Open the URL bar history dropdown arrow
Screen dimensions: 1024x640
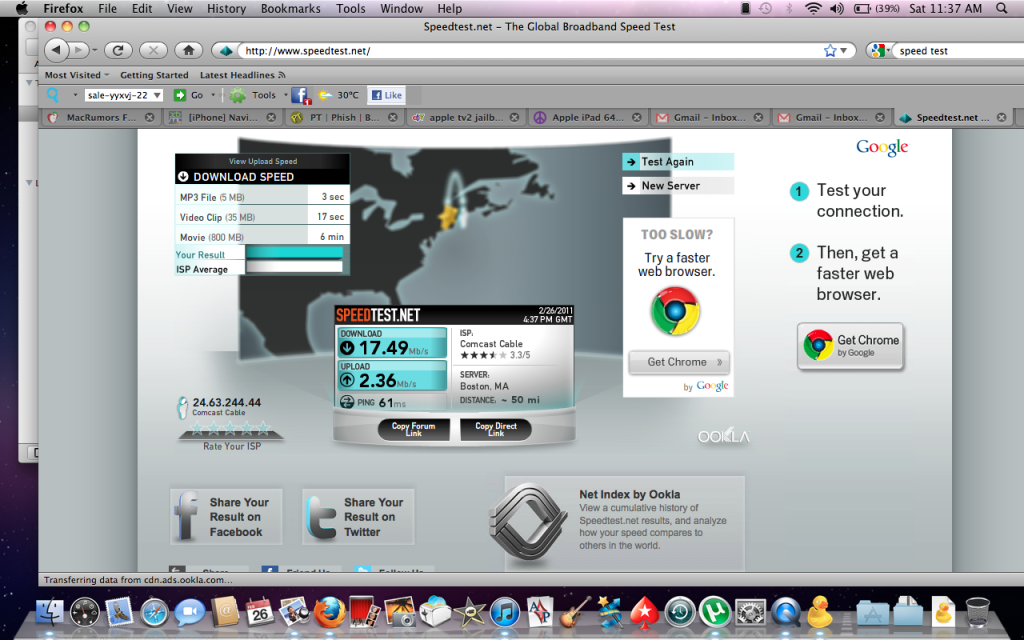[x=844, y=51]
